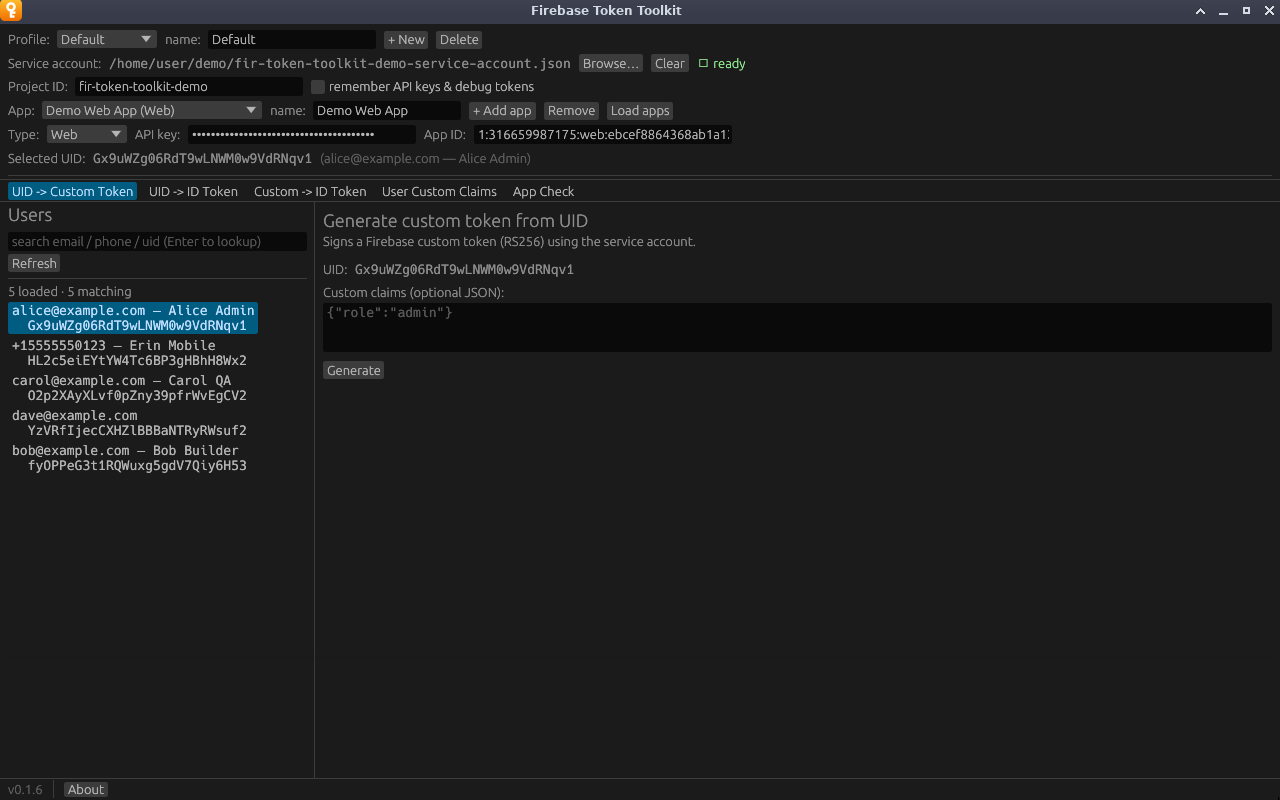
Task: Clear the service account path
Action: 670,63
